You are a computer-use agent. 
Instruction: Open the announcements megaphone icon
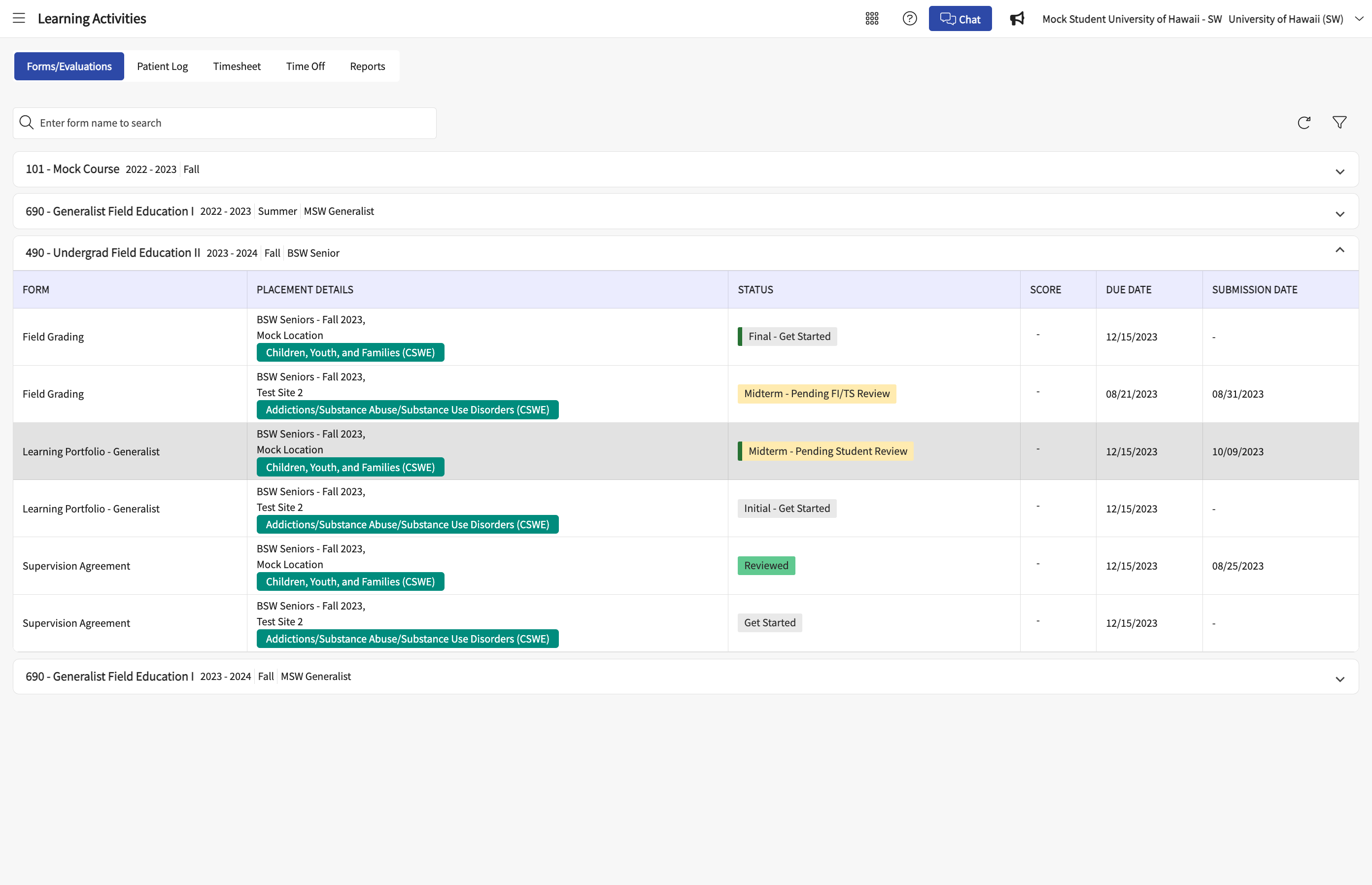pos(1017,18)
